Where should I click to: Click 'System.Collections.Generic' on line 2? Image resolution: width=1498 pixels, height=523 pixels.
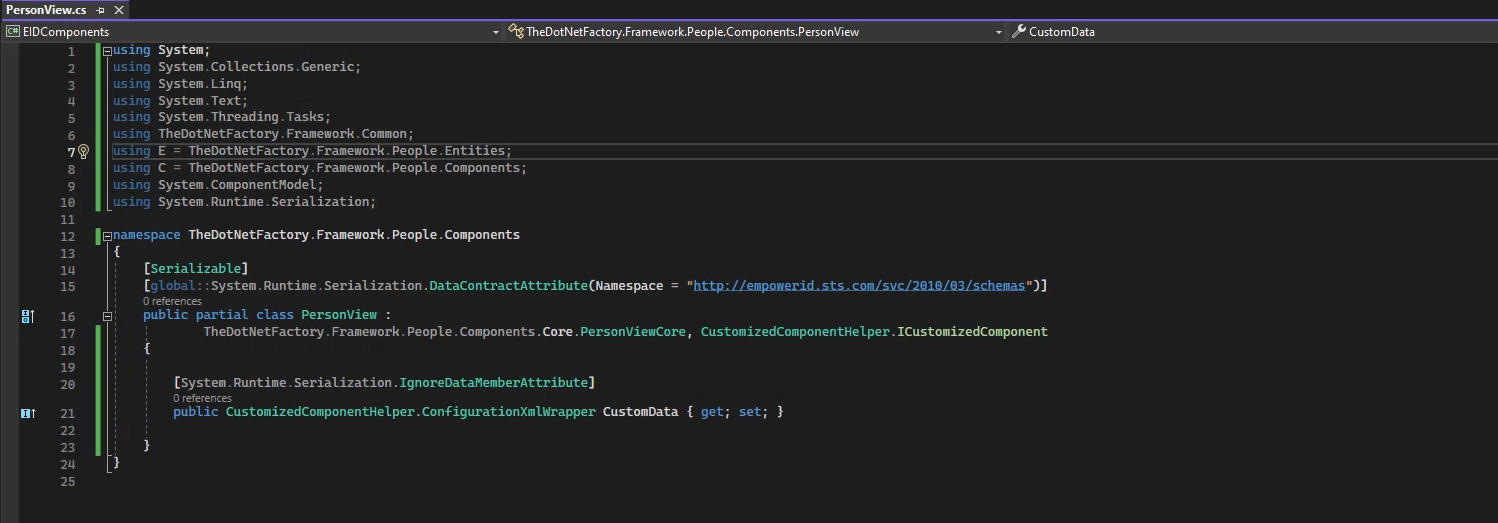(255, 67)
